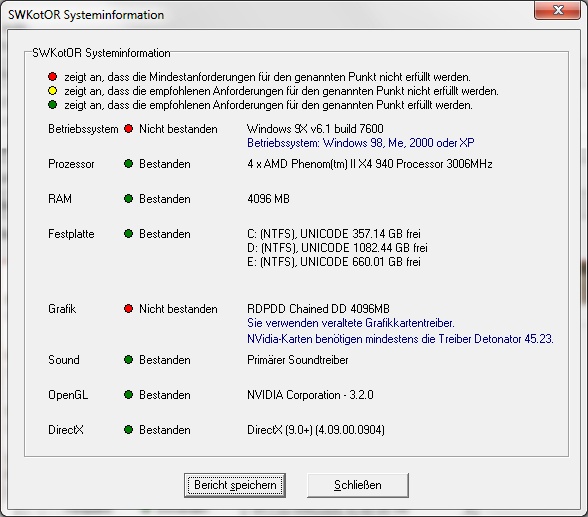
Task: Click the green legend dot ending 'erfüllt werden.'
Action: 52,105
